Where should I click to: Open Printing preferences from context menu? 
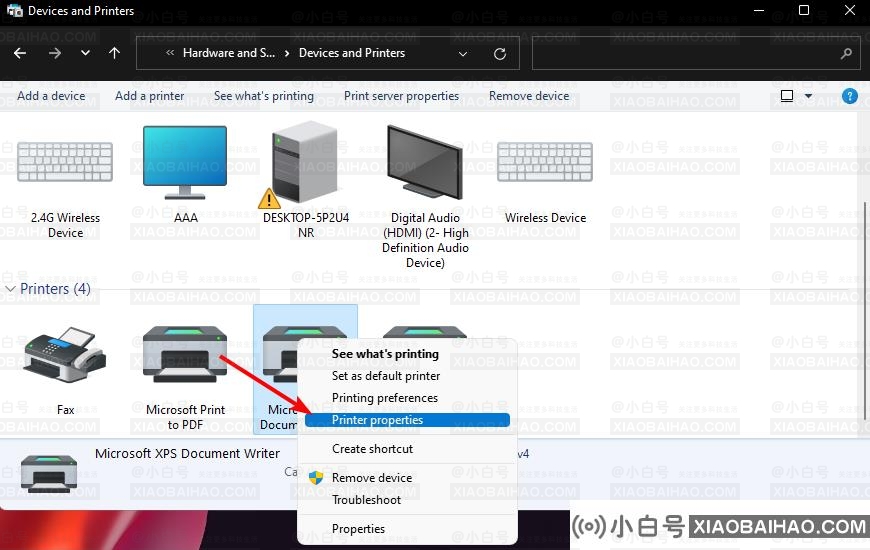385,398
